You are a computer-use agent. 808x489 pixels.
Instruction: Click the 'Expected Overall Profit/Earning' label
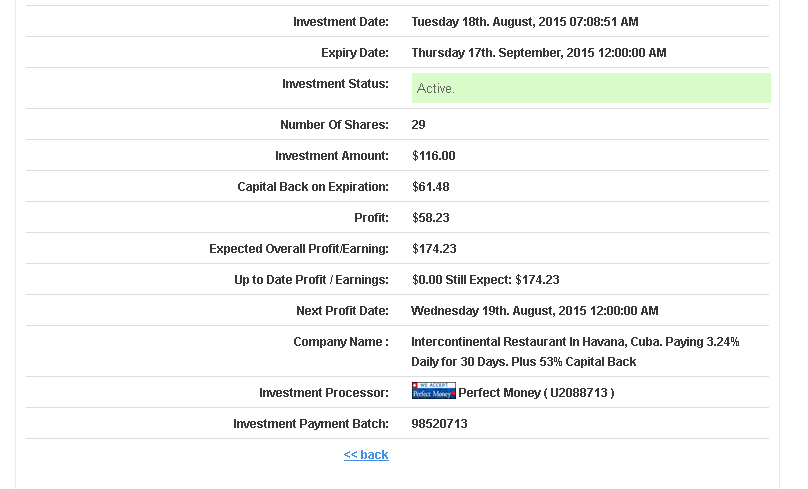pos(299,249)
